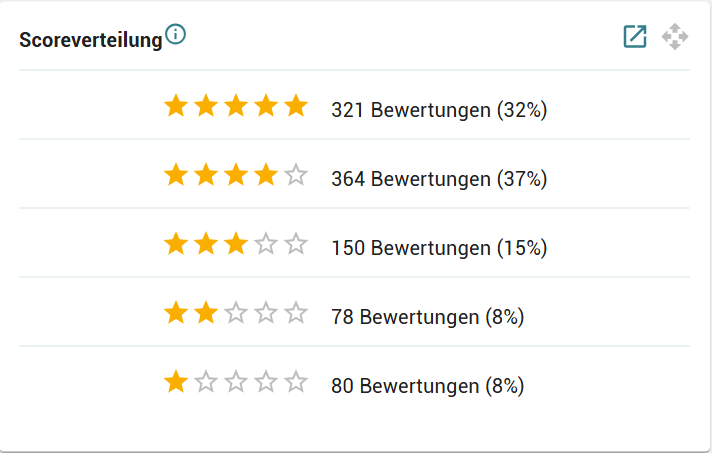
Task: Click the first filled star in two-star row
Action: (176, 313)
